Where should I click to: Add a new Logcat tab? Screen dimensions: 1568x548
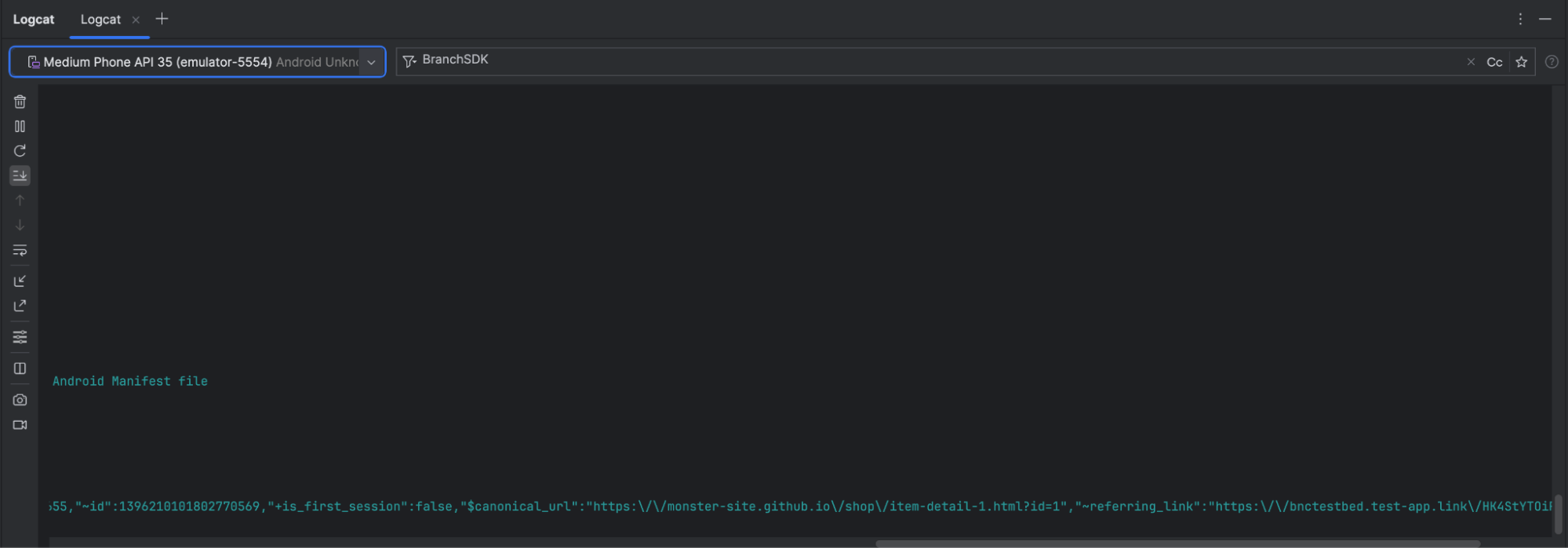[162, 19]
